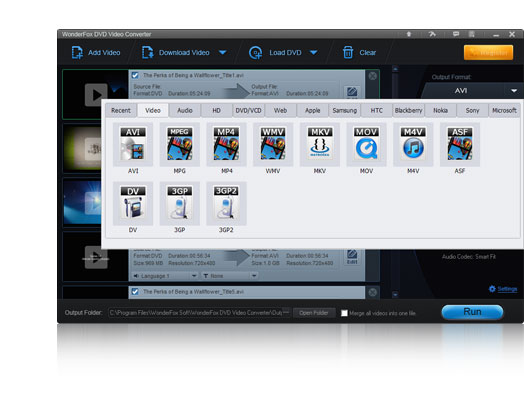Click the Open Folder button
This screenshot has height=400, width=524.
click(314, 313)
